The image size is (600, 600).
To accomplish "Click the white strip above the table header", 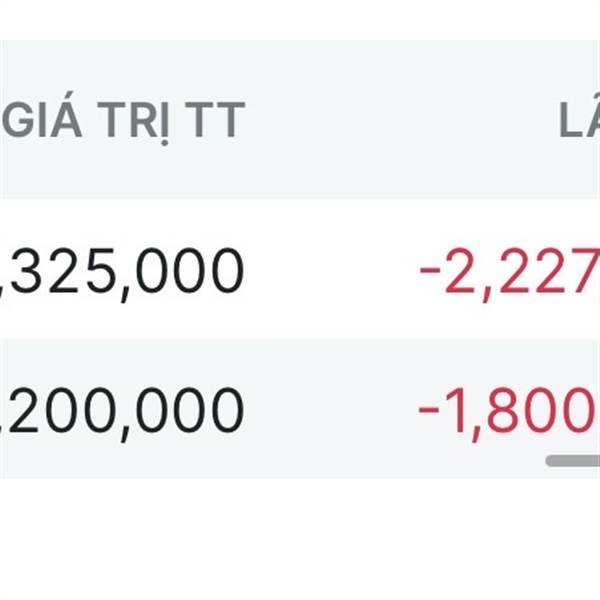I will pyautogui.click(x=300, y=20).
